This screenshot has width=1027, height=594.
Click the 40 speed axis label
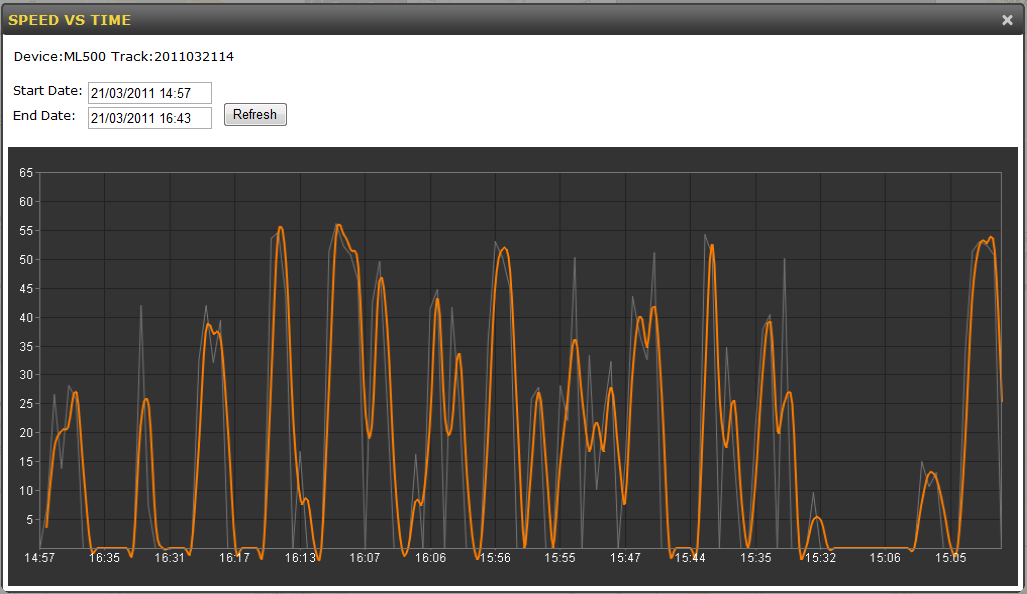26,318
